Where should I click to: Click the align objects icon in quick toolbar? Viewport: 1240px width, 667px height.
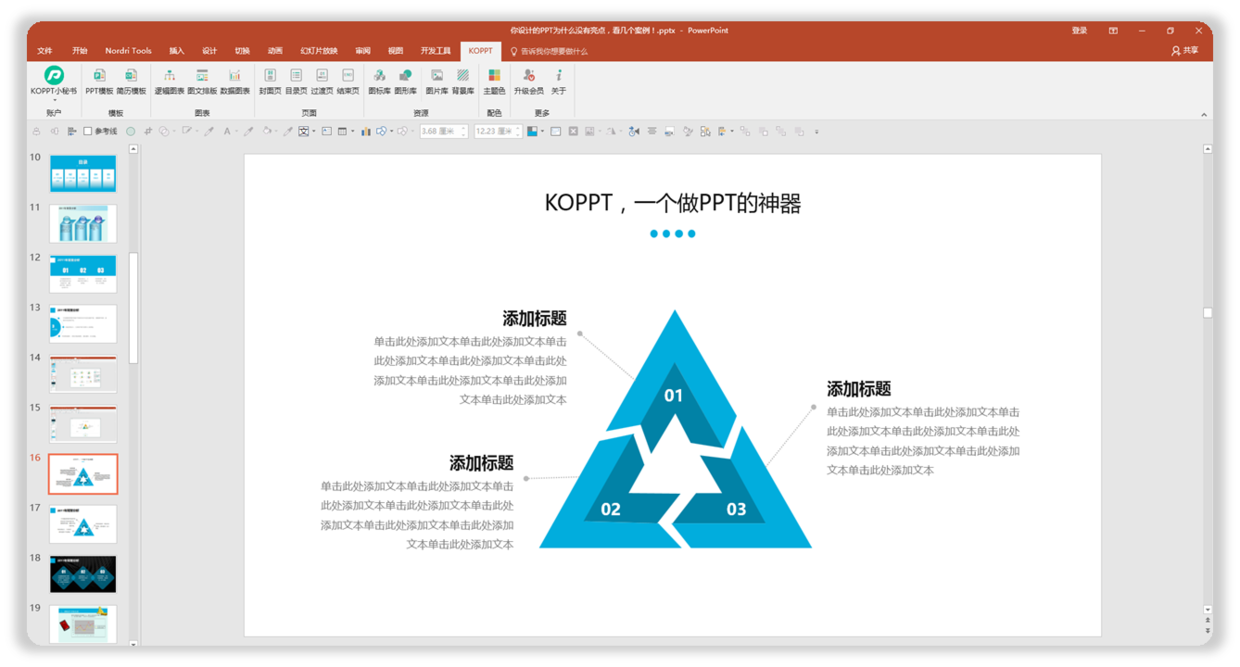72,131
